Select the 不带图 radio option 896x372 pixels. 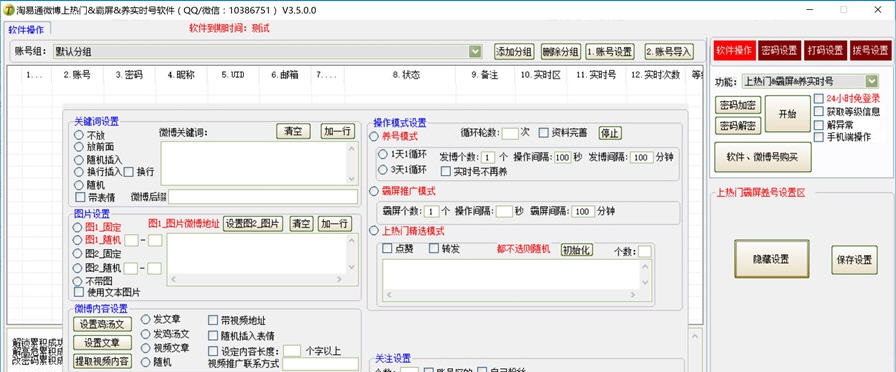(78, 281)
